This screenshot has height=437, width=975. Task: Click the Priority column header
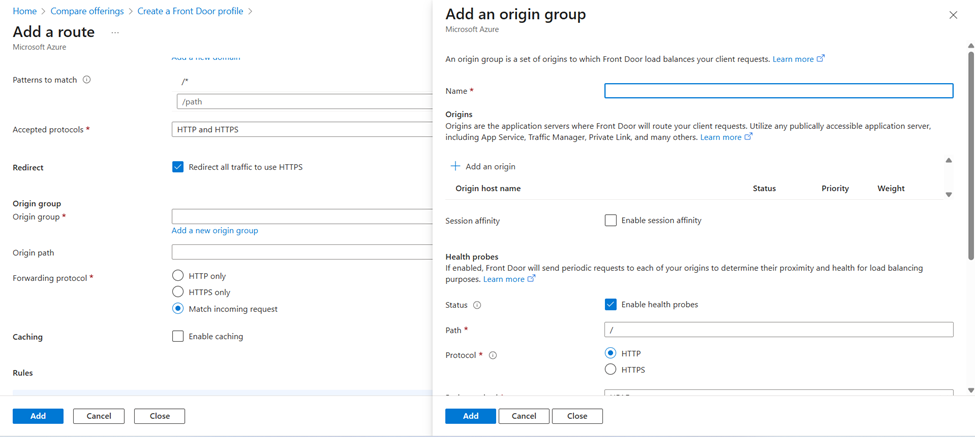click(835, 188)
